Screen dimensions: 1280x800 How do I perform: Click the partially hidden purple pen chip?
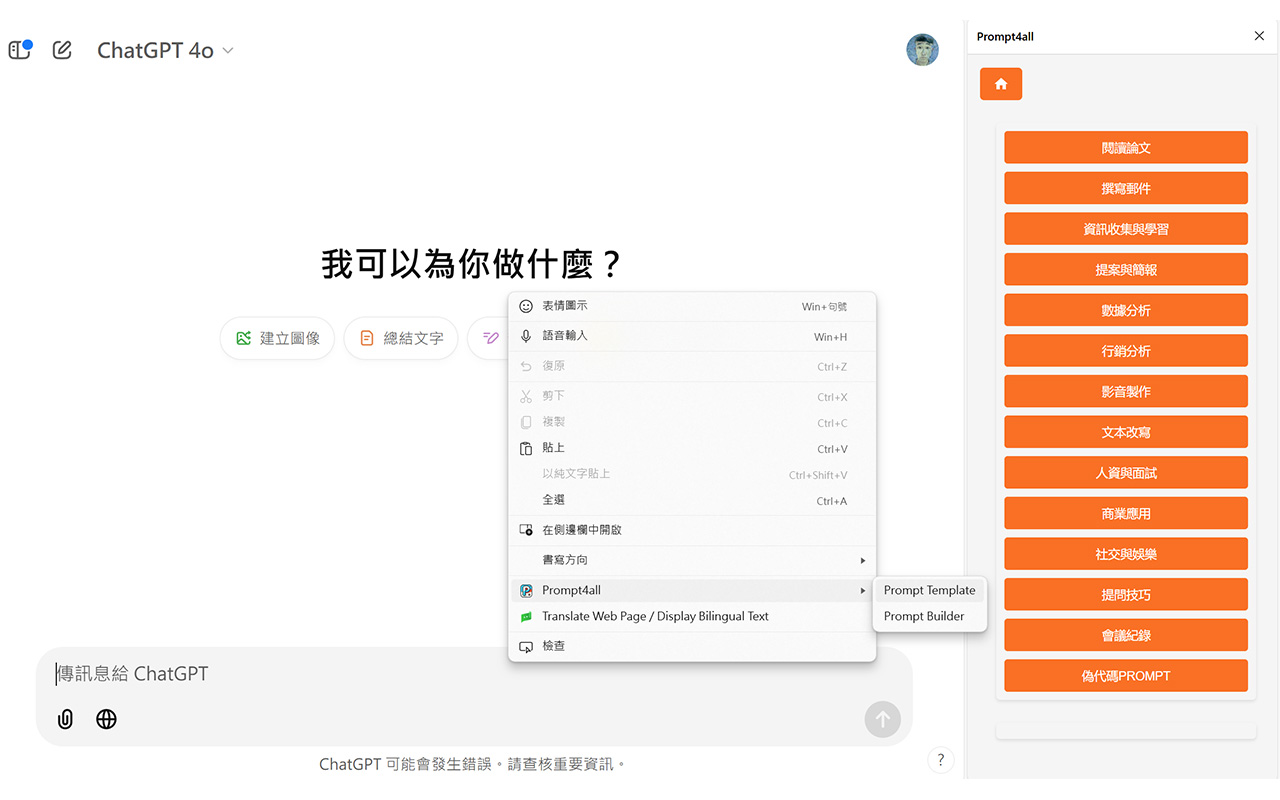488,338
